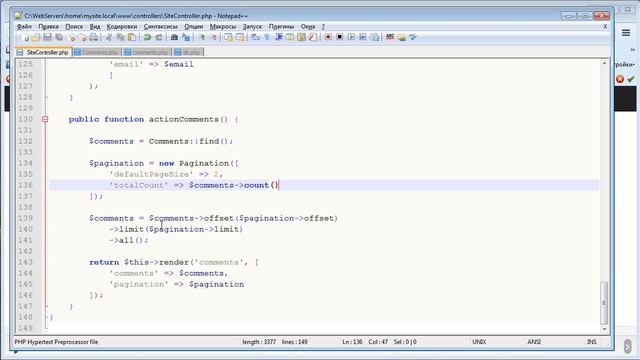Image resolution: width=640 pixels, height=360 pixels.
Task: Click 'totalCount' string on line 136
Action: point(139,185)
